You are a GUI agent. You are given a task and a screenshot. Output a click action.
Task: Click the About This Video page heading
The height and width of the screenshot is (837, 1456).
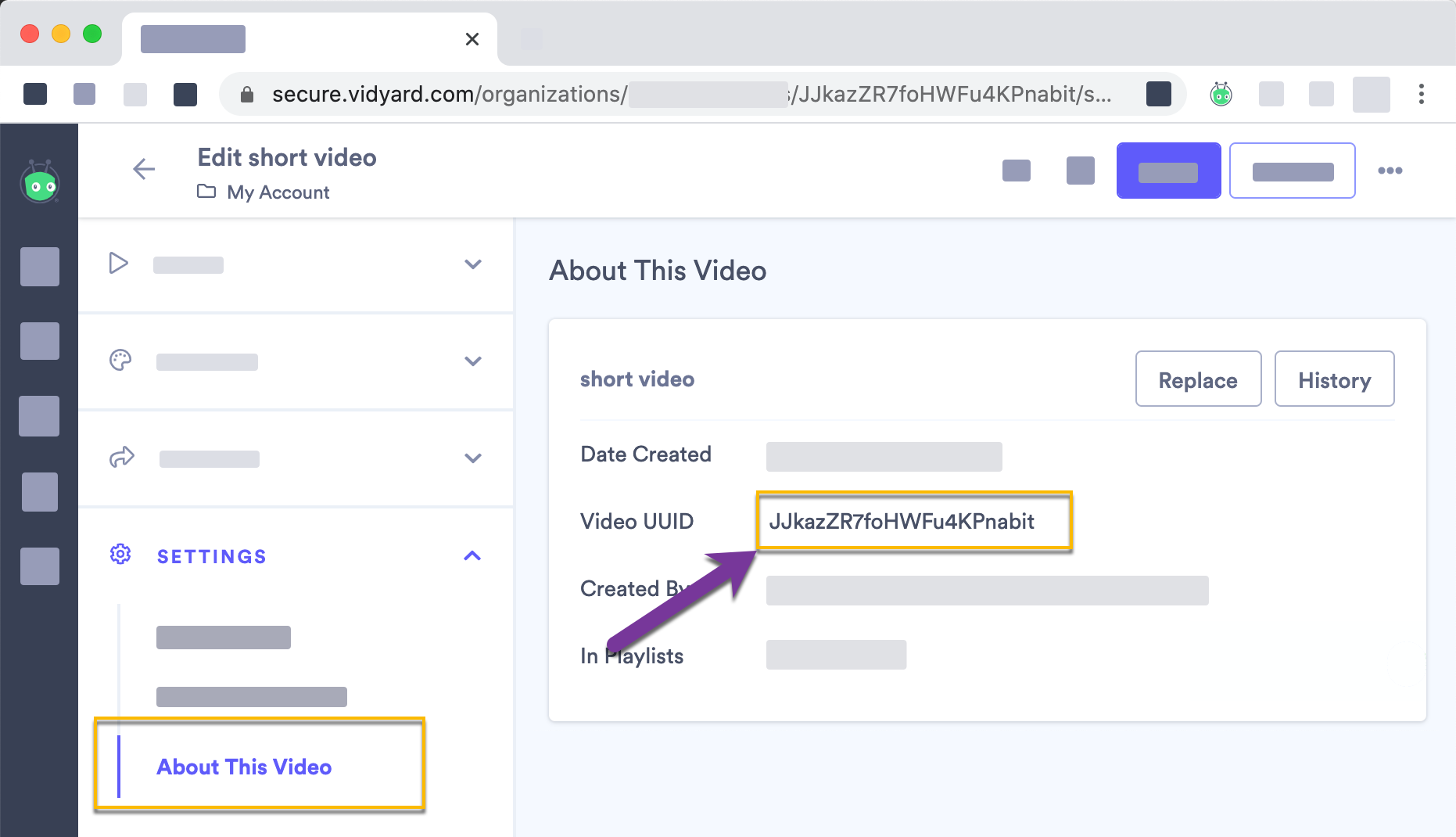(658, 271)
